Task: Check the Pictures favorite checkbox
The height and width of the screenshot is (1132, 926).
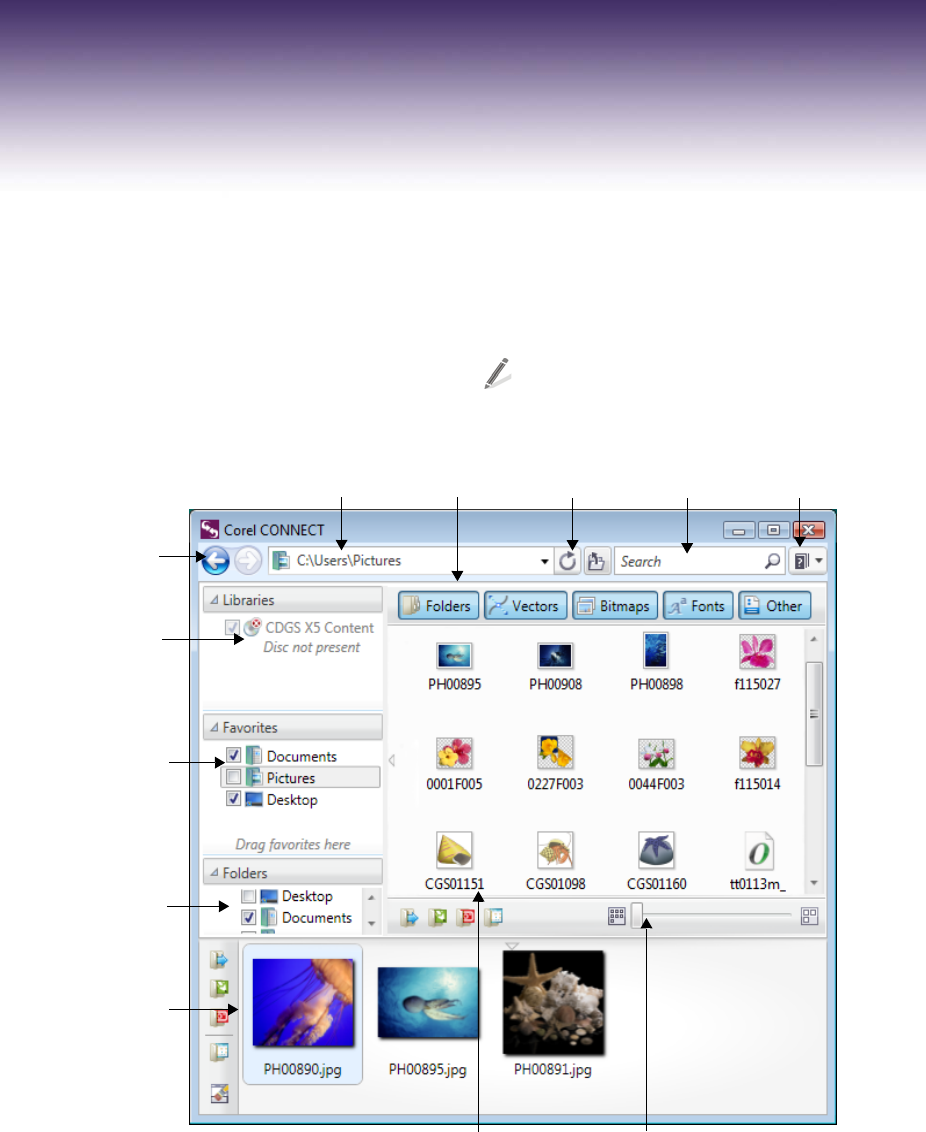Action: 234,777
